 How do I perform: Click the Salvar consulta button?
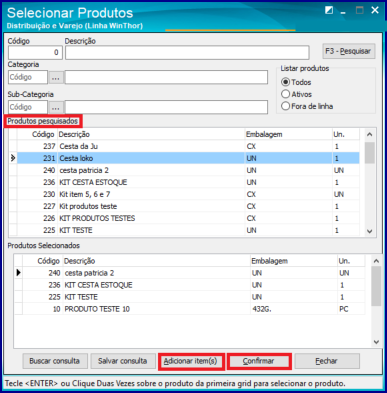tap(123, 361)
